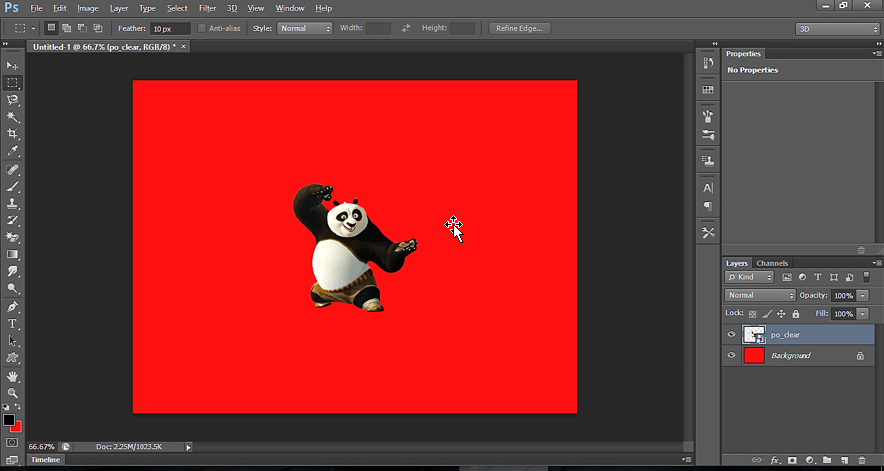The width and height of the screenshot is (884, 471).
Task: Select the Rectangular Marquee tool in toolbox
Action: click(12, 83)
